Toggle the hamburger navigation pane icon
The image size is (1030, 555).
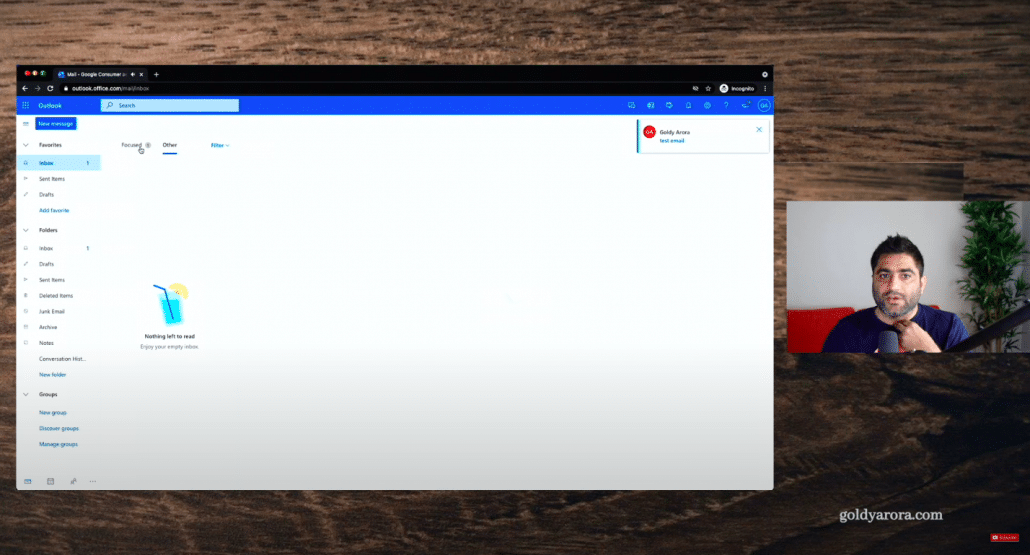pos(26,123)
